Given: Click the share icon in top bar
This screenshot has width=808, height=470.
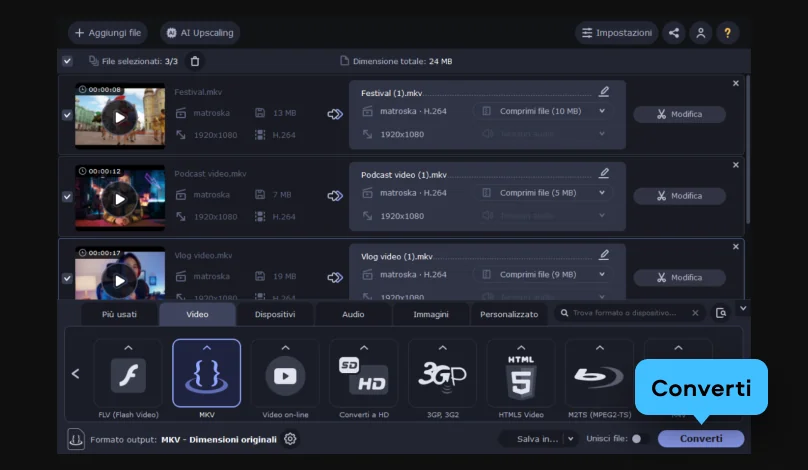Looking at the screenshot, I should pyautogui.click(x=674, y=33).
